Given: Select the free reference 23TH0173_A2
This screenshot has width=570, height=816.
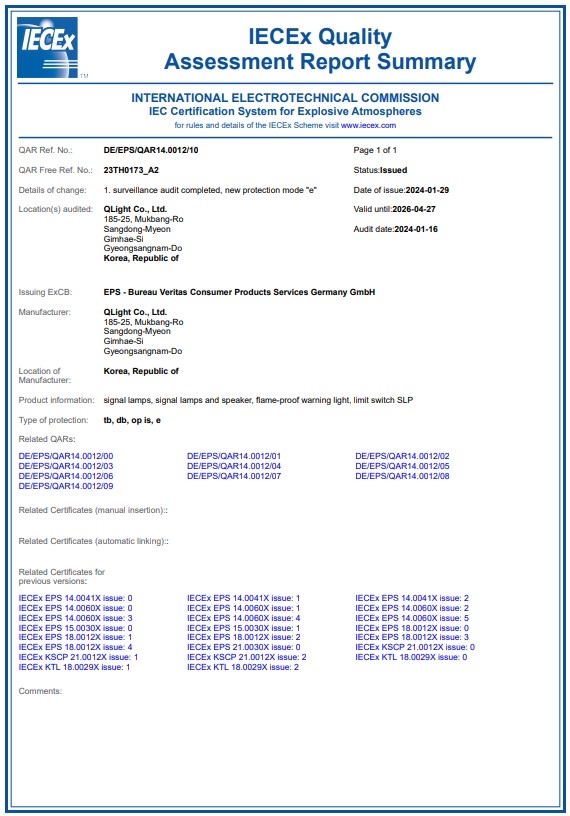Looking at the screenshot, I should 131,170.
